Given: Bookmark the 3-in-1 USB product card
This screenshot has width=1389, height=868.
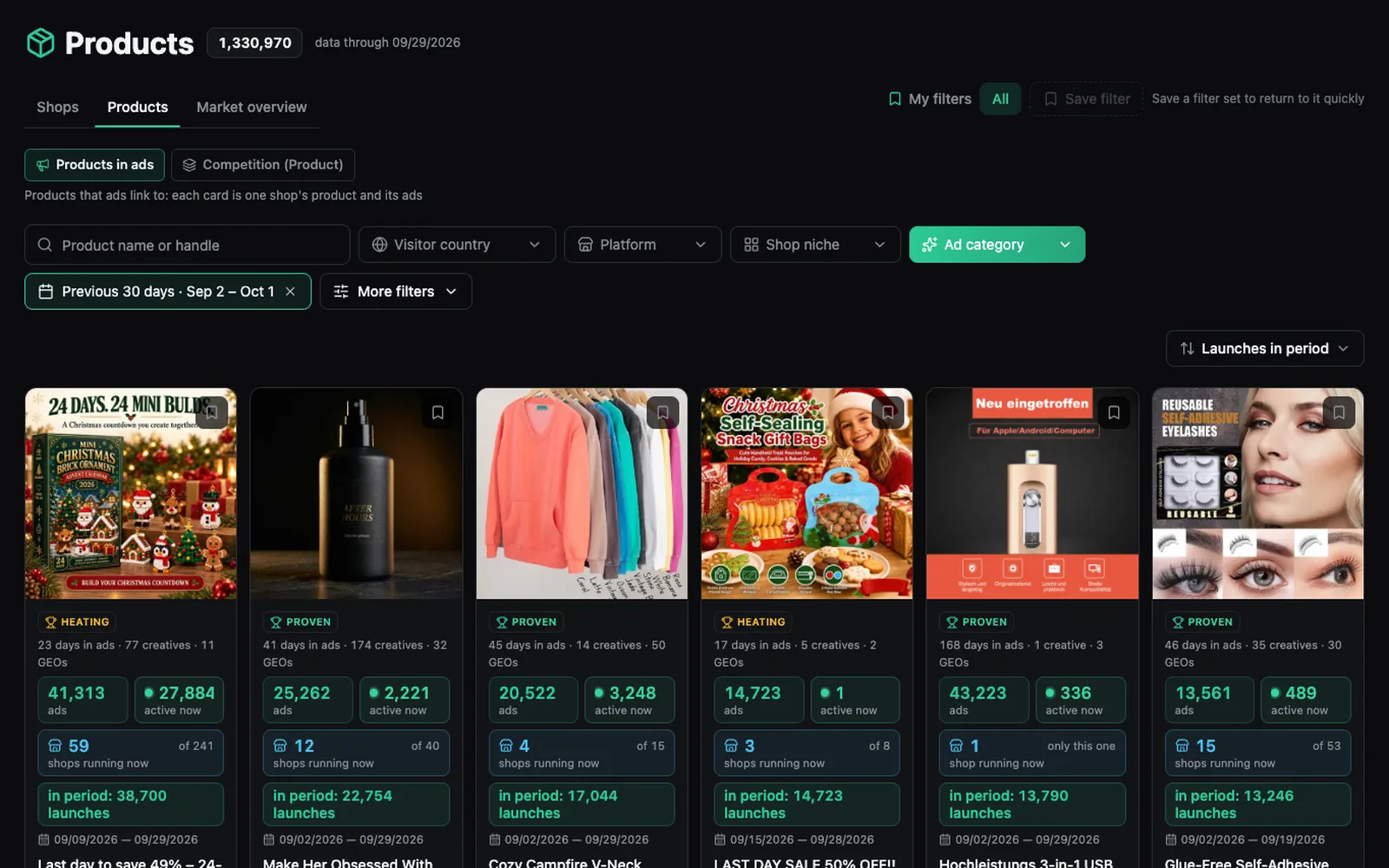Looking at the screenshot, I should 1114,412.
